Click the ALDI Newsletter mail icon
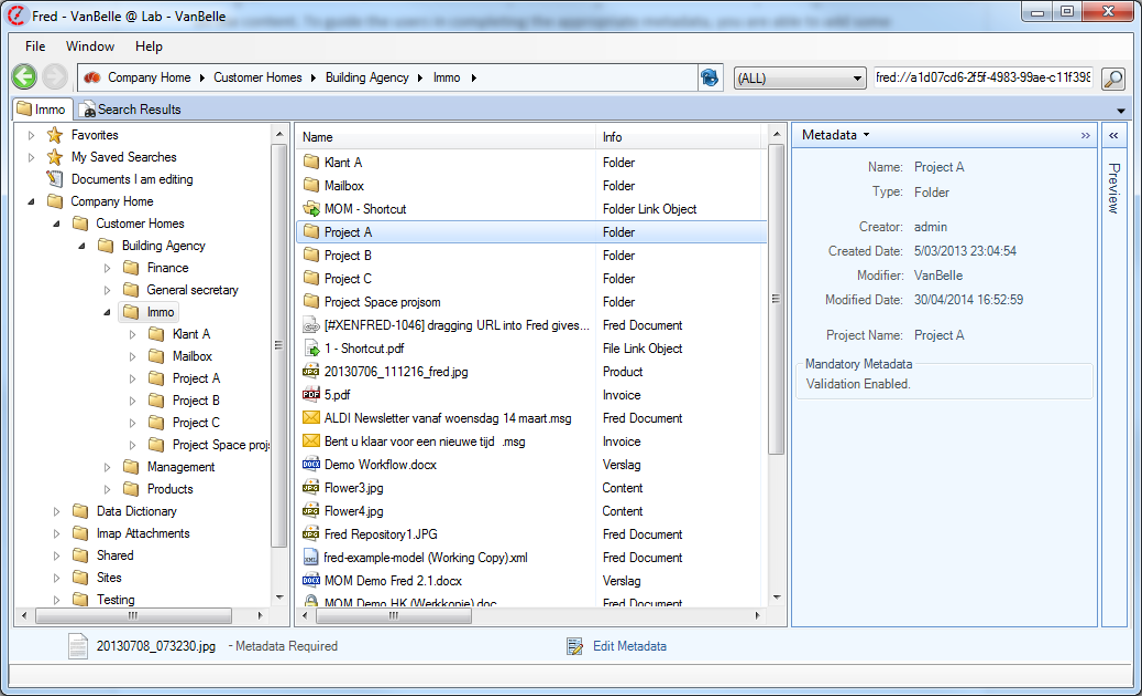This screenshot has height=696, width=1142. (310, 418)
